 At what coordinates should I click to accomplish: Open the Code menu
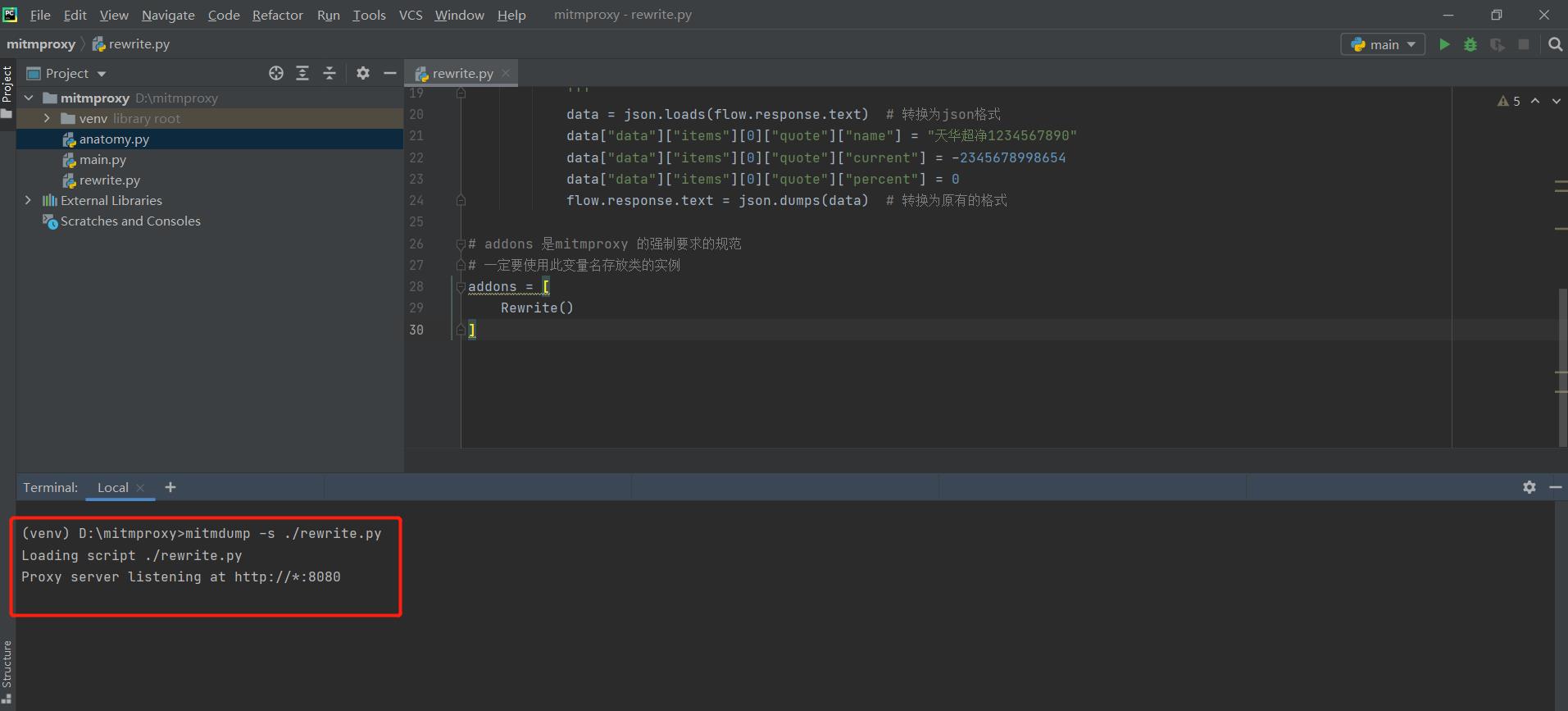click(224, 15)
